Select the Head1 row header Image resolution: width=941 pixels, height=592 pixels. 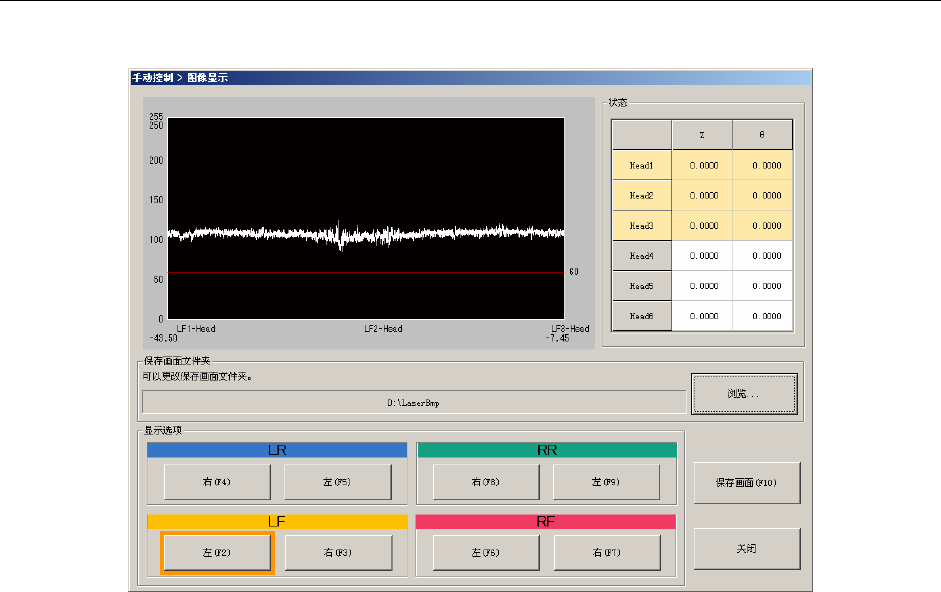tap(642, 166)
